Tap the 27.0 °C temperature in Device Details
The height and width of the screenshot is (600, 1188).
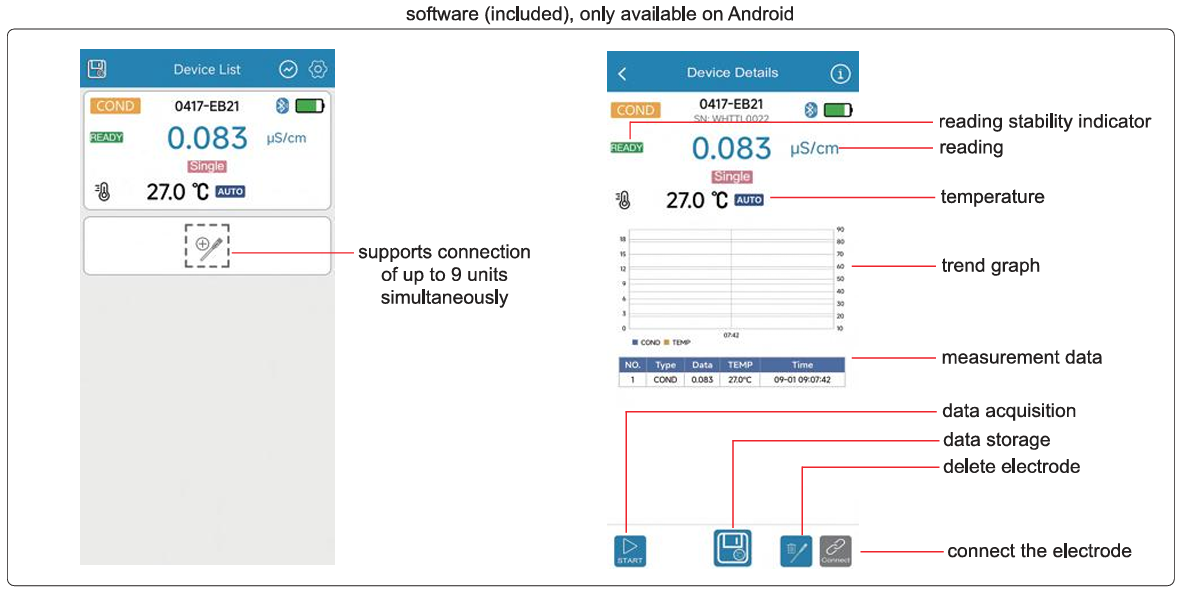pos(696,200)
